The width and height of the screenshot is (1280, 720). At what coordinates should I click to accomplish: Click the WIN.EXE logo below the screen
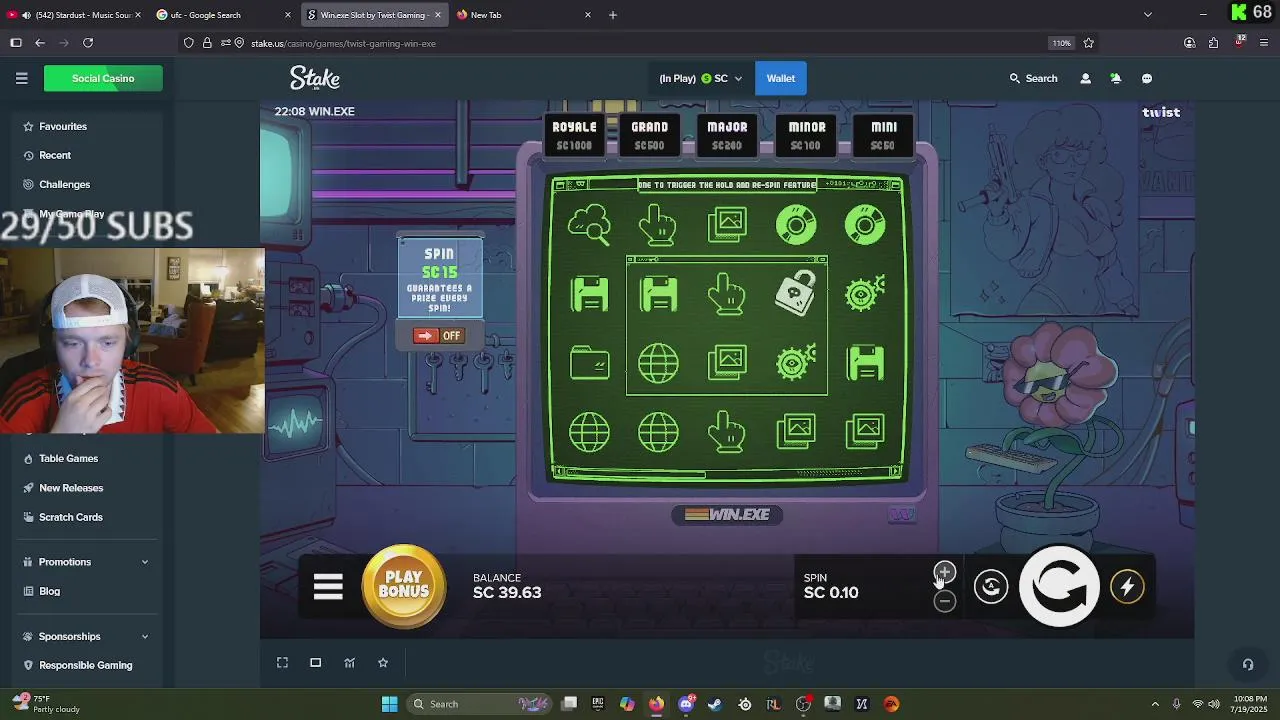(x=727, y=514)
